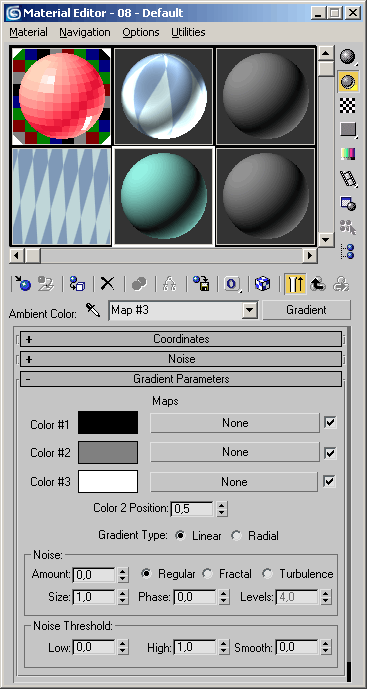
Task: Click the Gradient map type button
Action: tap(306, 310)
